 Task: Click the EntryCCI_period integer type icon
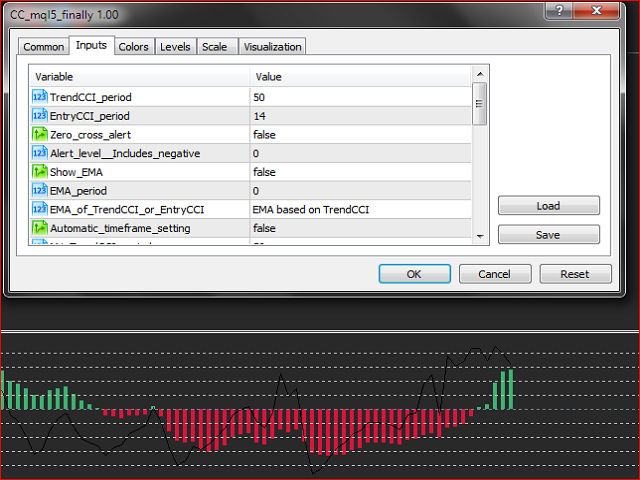point(39,116)
